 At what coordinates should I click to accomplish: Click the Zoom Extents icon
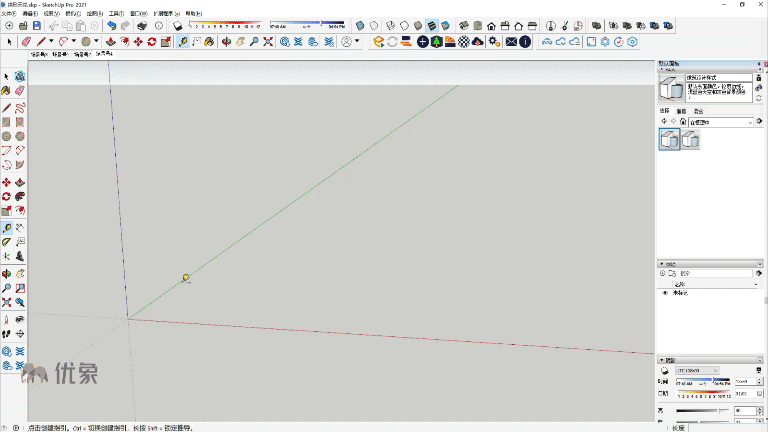click(x=269, y=42)
